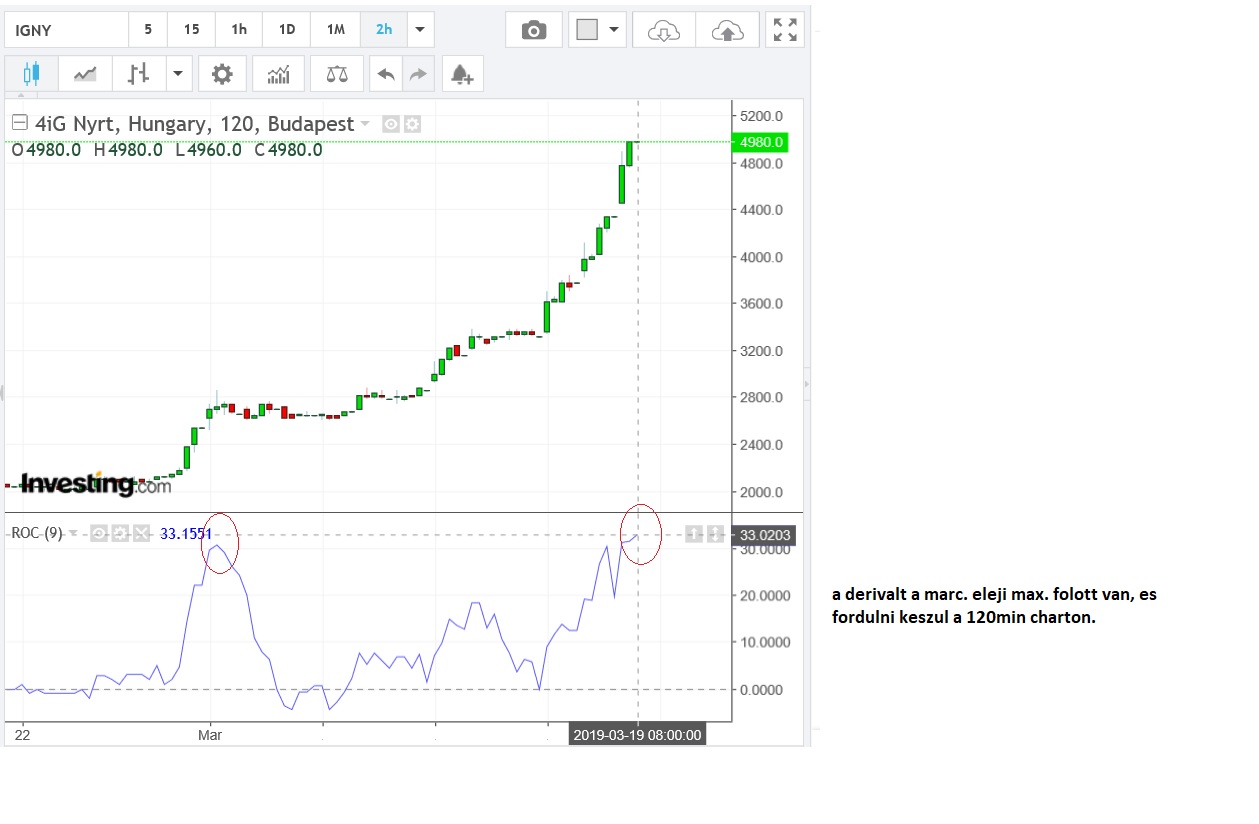Move ROC pane up arrow icon
The width and height of the screenshot is (1259, 824).
tap(694, 534)
